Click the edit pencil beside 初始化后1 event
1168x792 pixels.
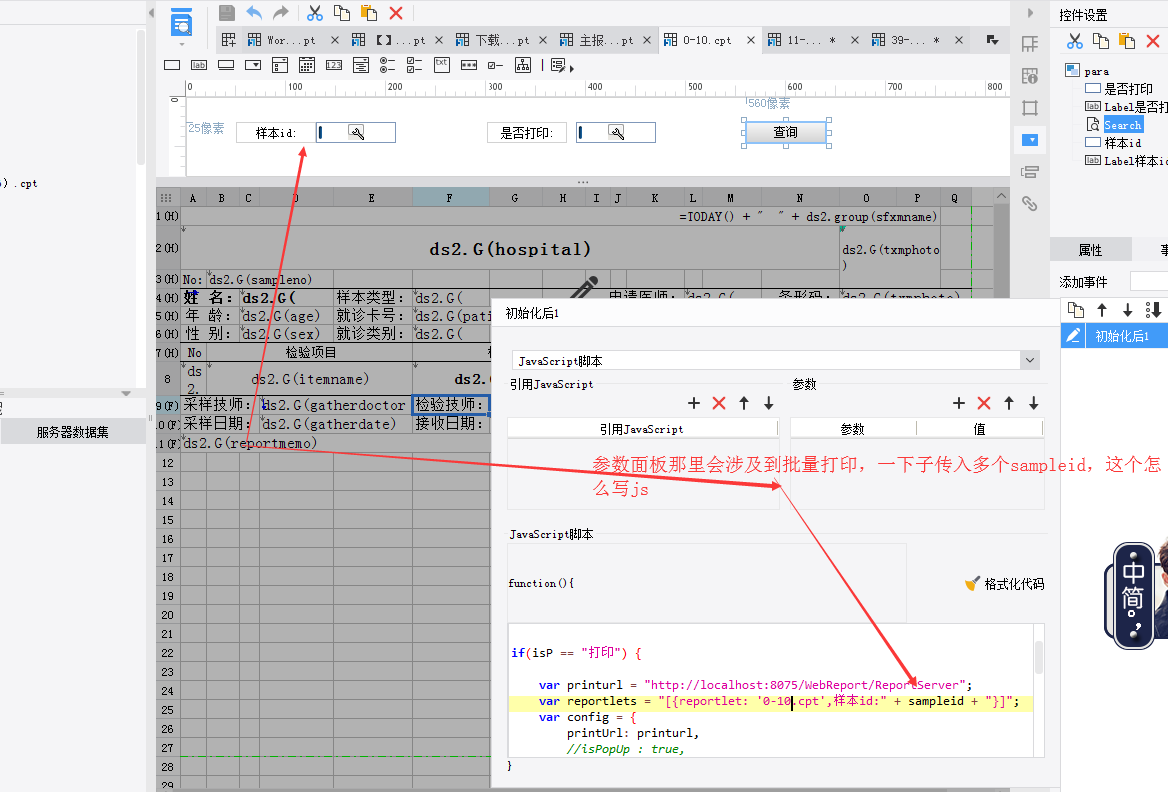point(1073,336)
